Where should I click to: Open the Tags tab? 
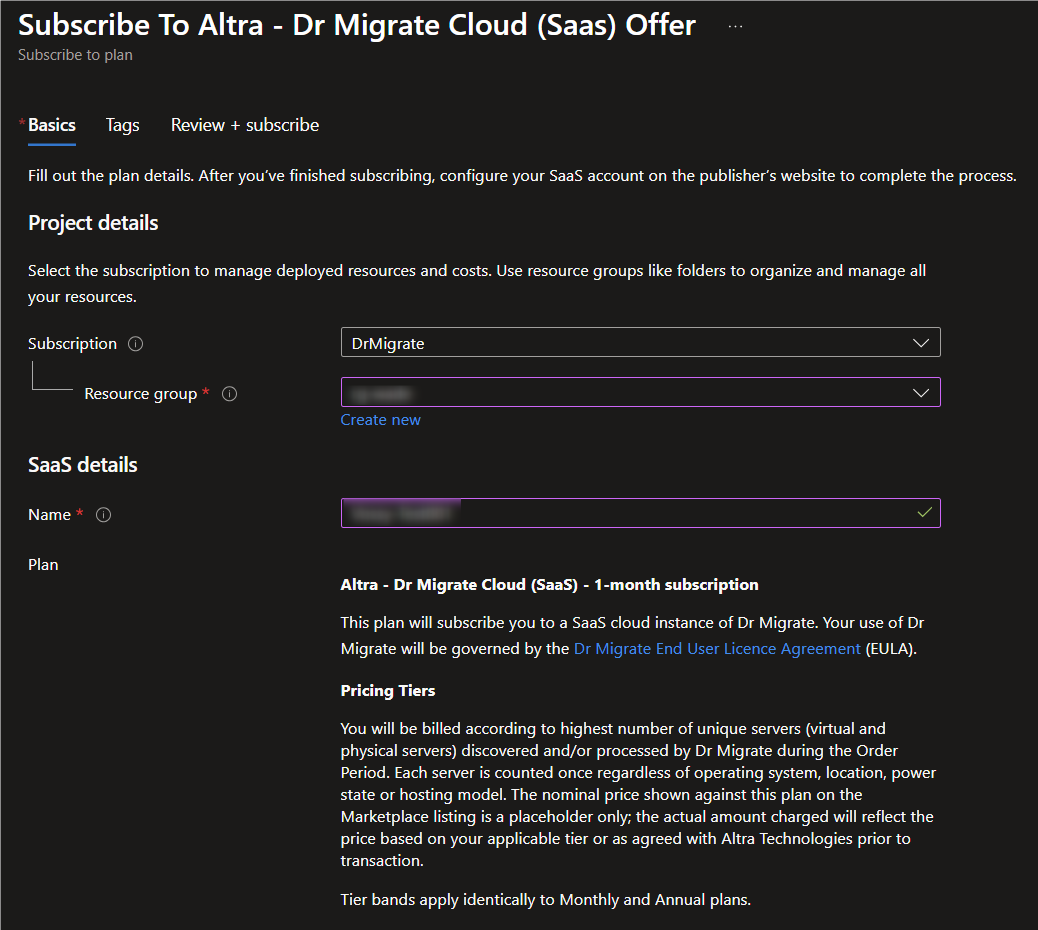pos(122,125)
